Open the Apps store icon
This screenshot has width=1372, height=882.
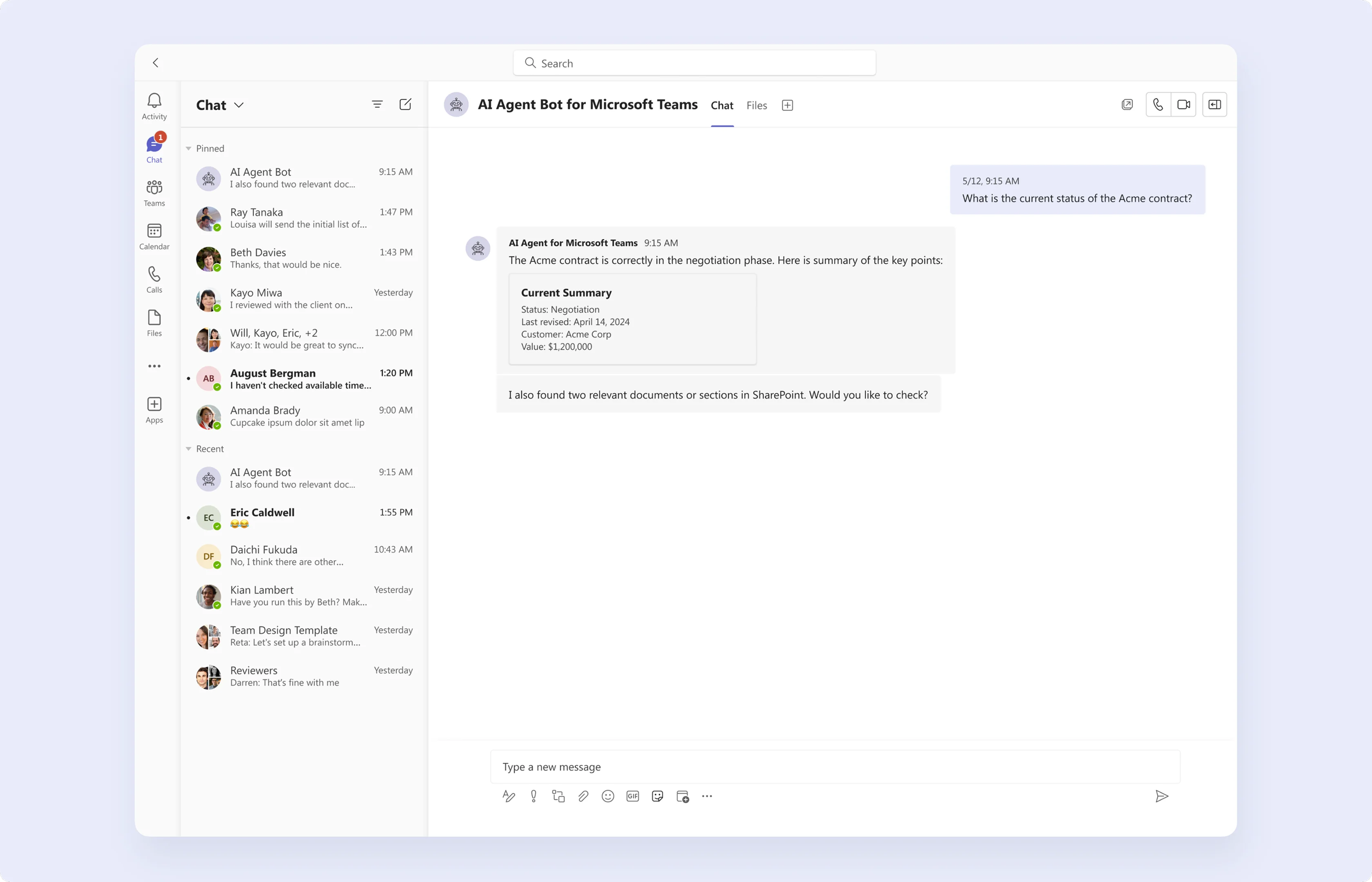[x=154, y=410]
